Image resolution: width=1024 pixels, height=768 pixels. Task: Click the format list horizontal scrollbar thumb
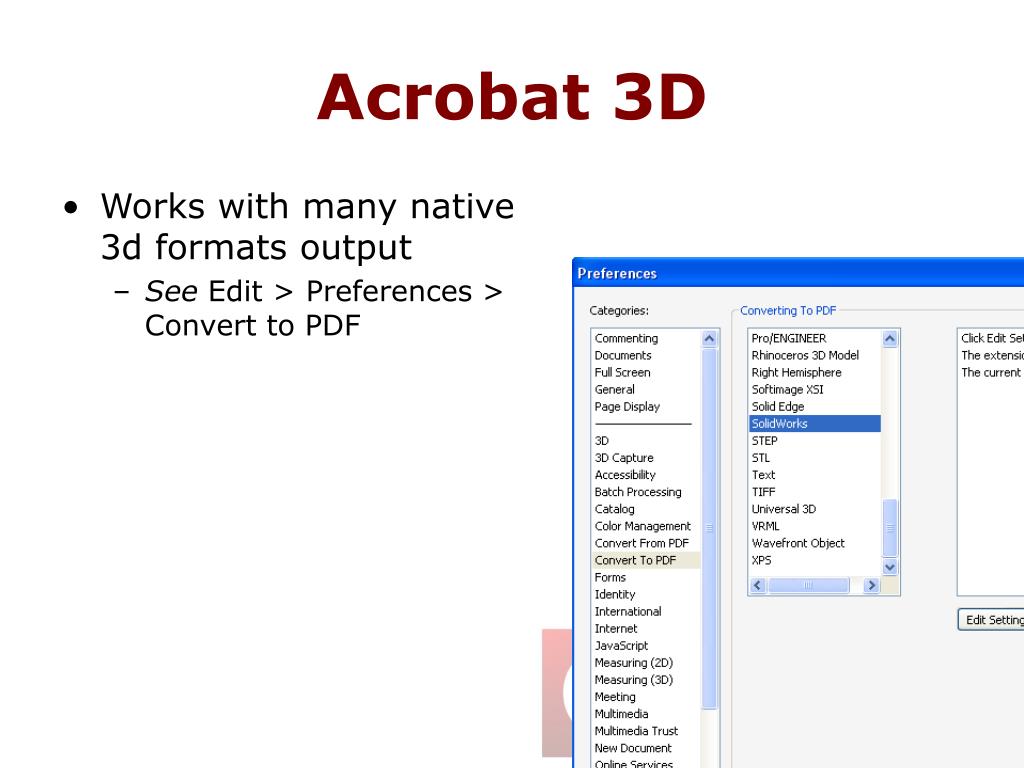[x=808, y=585]
